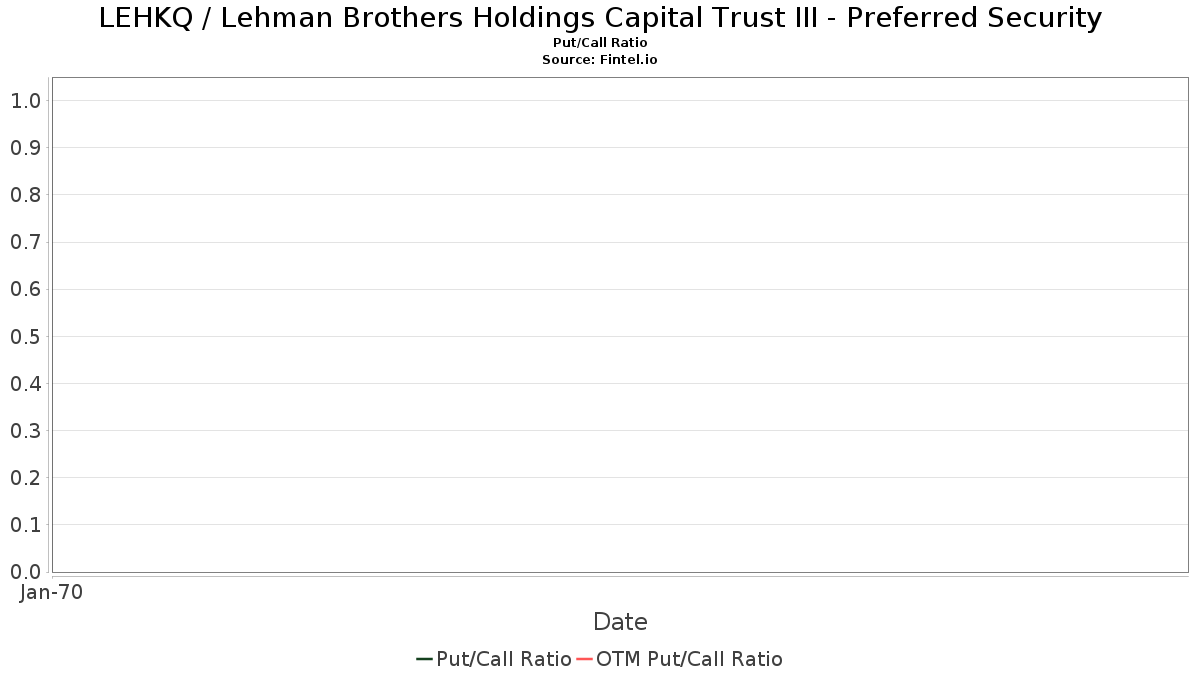Click the 0.5 y-axis label
1200x675 pixels.
pyautogui.click(x=25, y=337)
